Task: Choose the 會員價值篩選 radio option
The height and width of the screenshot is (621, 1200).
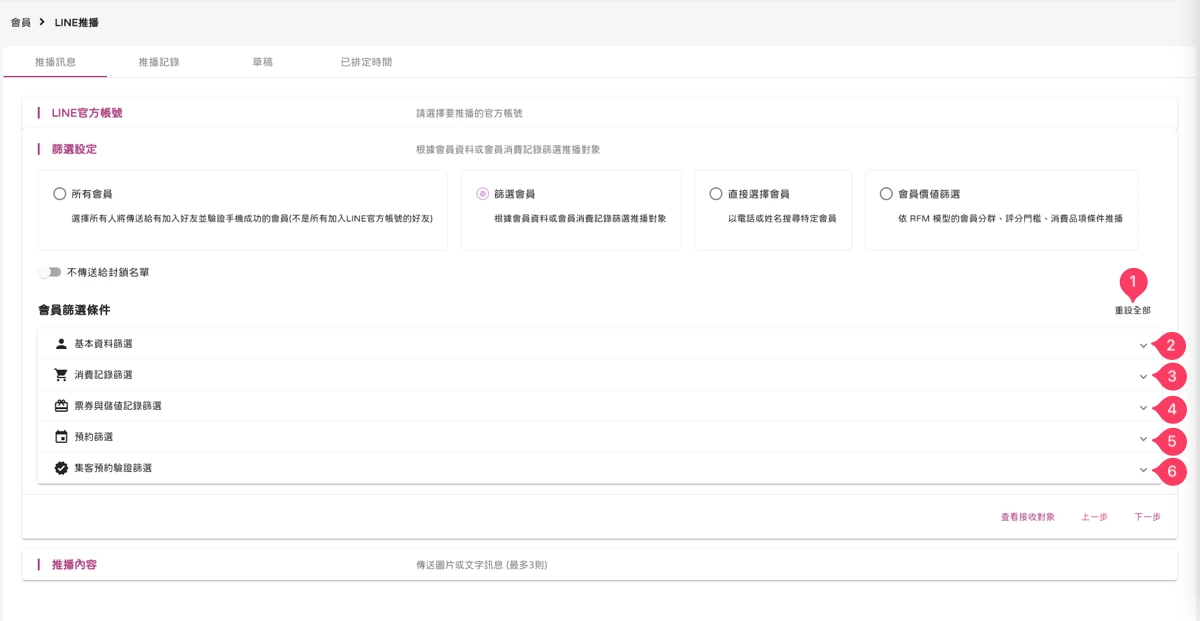Action: click(886, 194)
